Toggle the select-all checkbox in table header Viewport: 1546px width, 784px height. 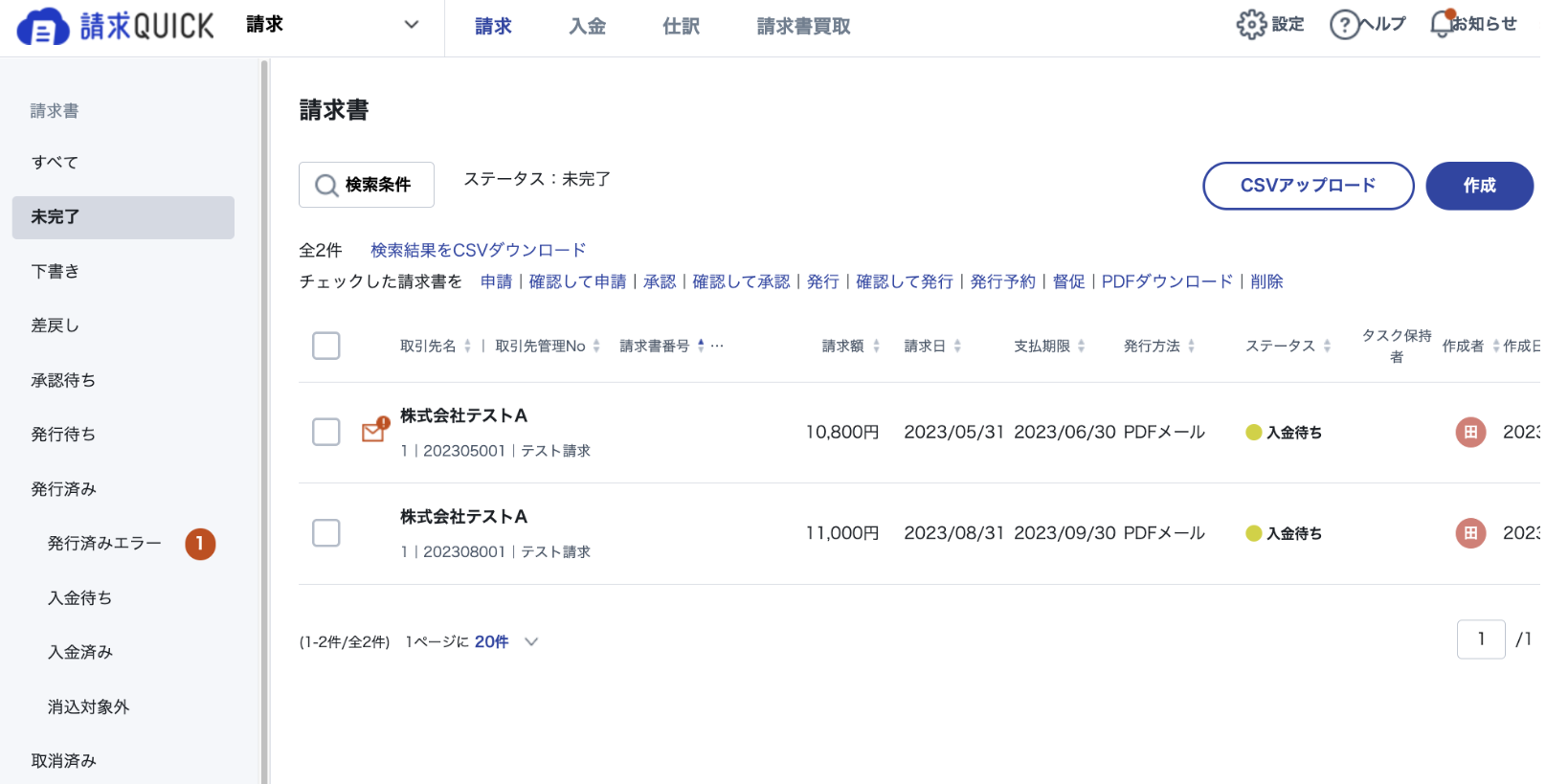[326, 346]
